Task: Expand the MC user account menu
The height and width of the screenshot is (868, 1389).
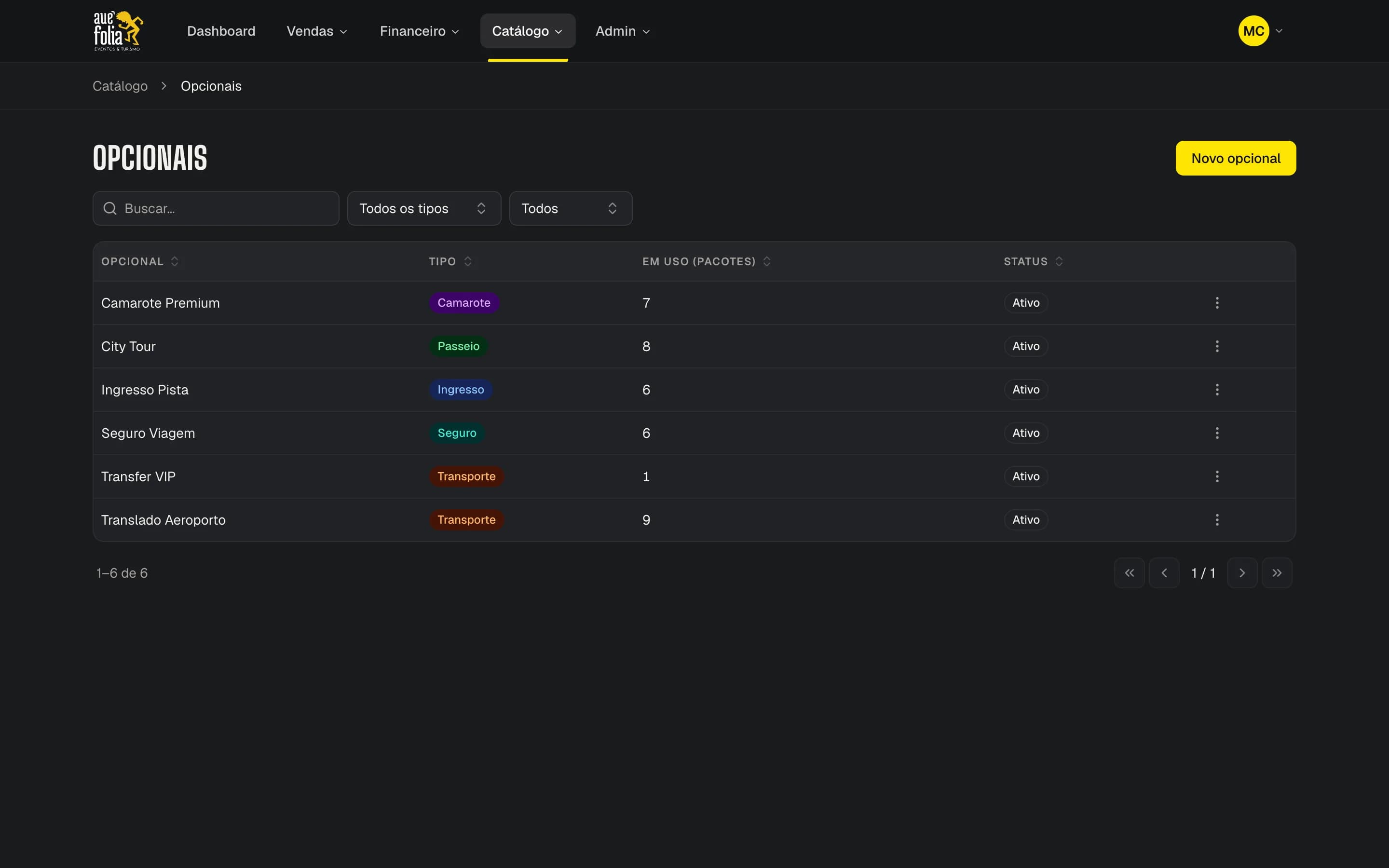Action: point(1260,31)
